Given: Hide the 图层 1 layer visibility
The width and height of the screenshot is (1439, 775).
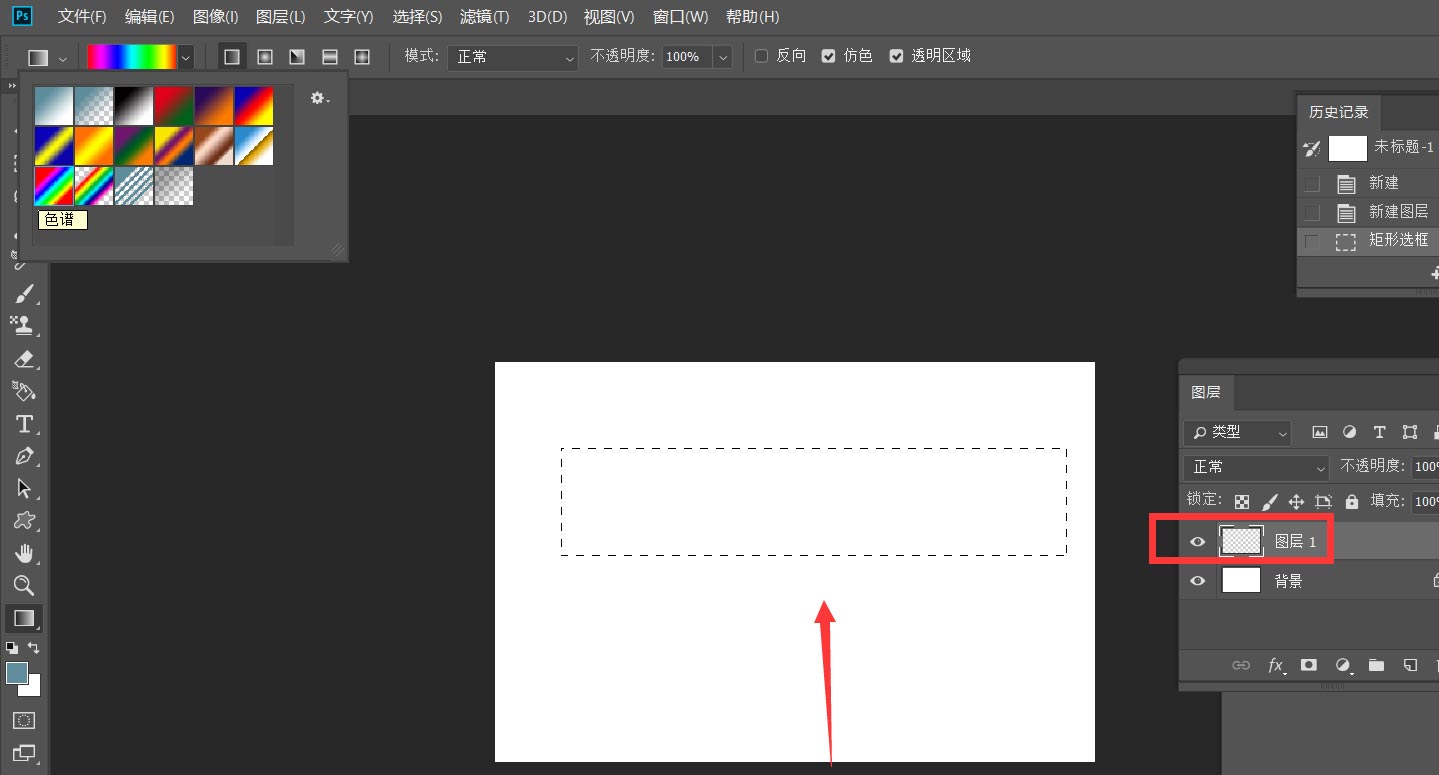Looking at the screenshot, I should pos(1198,541).
